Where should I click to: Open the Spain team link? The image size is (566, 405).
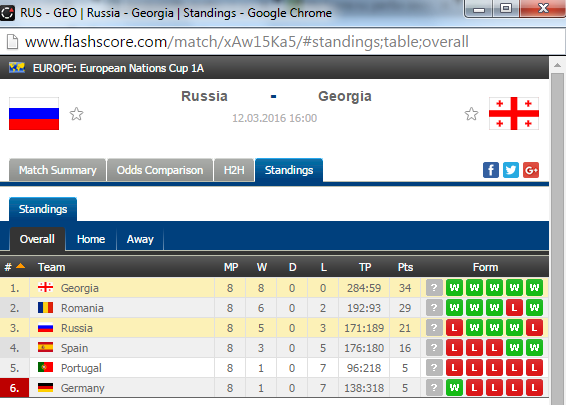coord(74,348)
